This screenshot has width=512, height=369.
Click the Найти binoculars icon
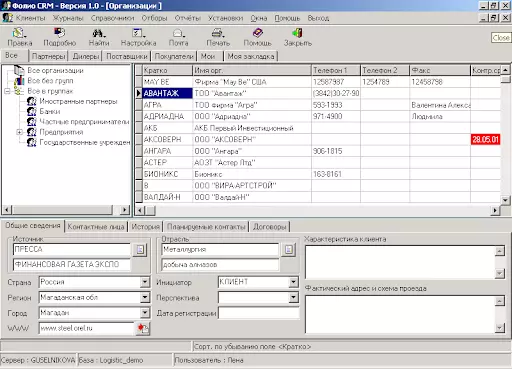tap(98, 33)
